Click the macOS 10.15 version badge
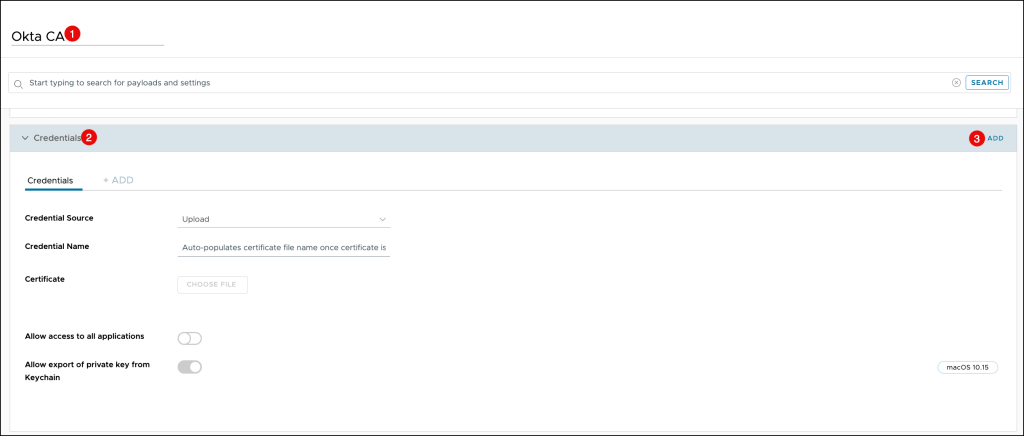This screenshot has width=1024, height=436. (x=967, y=367)
